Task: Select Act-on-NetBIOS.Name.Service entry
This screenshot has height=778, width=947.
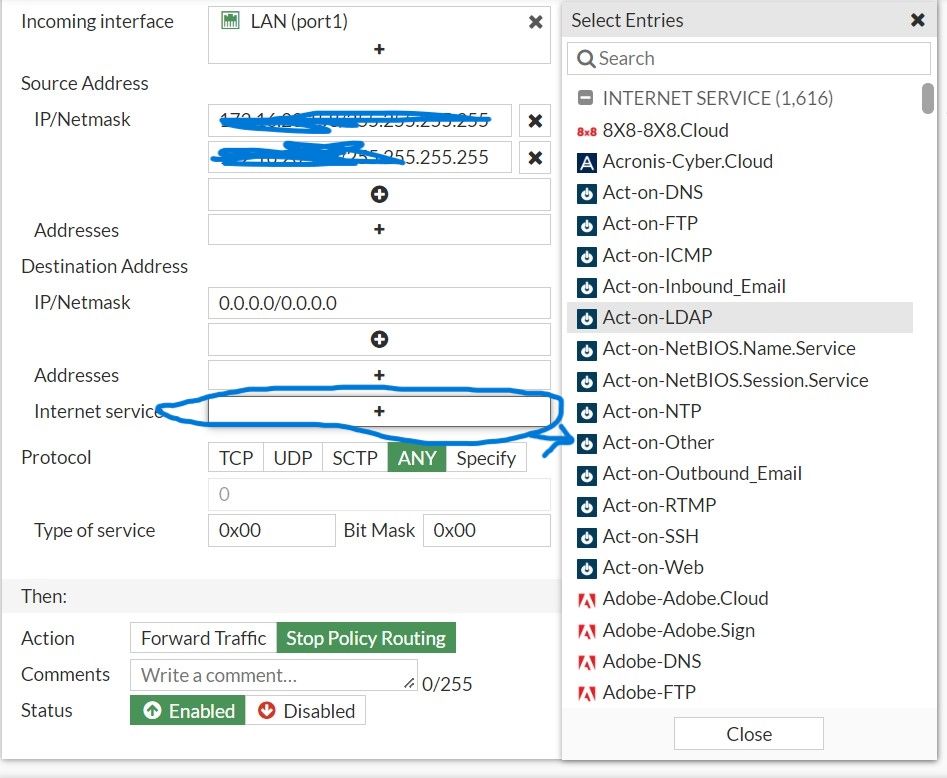Action: click(740, 349)
